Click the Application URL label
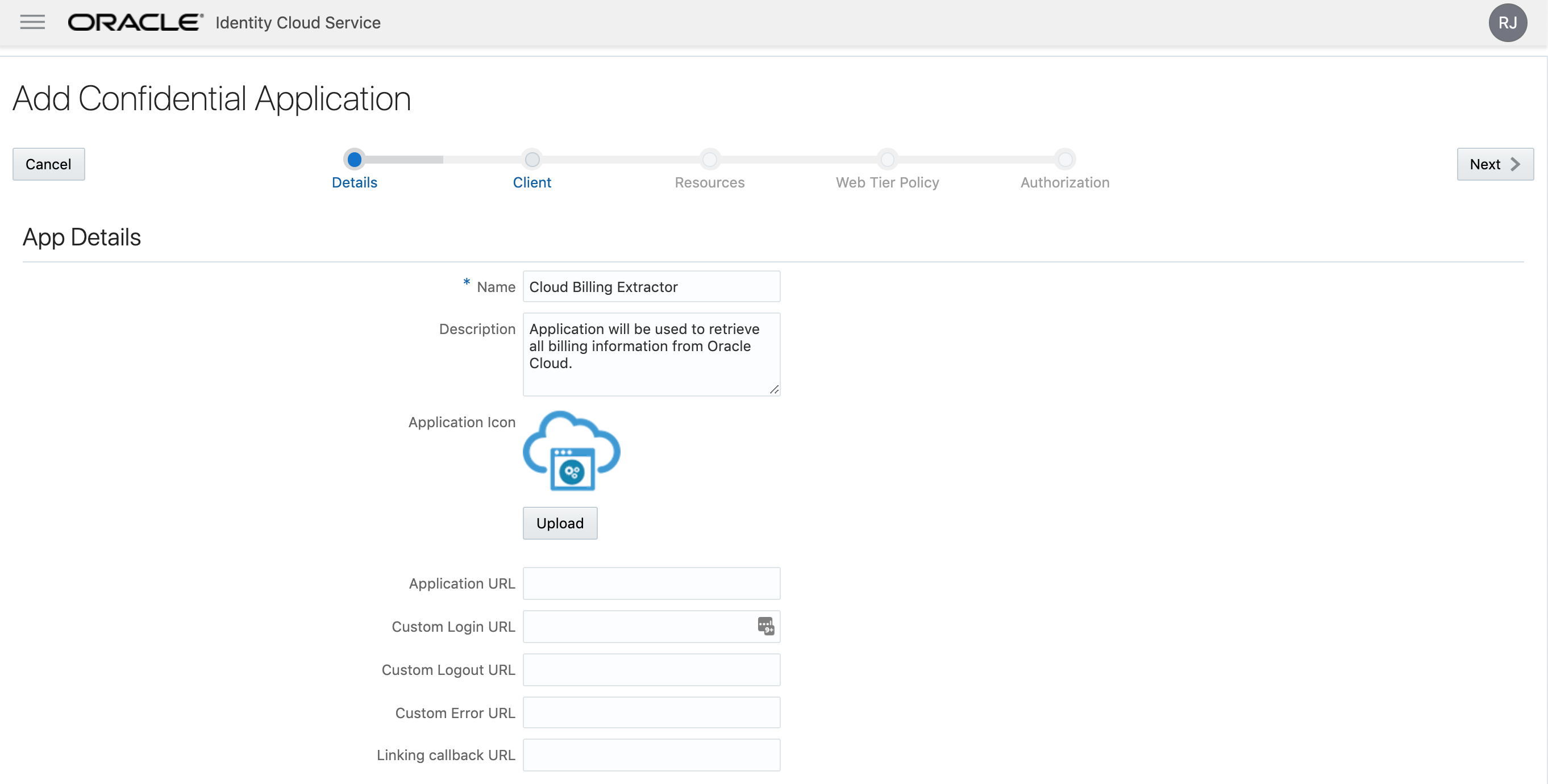 tap(461, 583)
